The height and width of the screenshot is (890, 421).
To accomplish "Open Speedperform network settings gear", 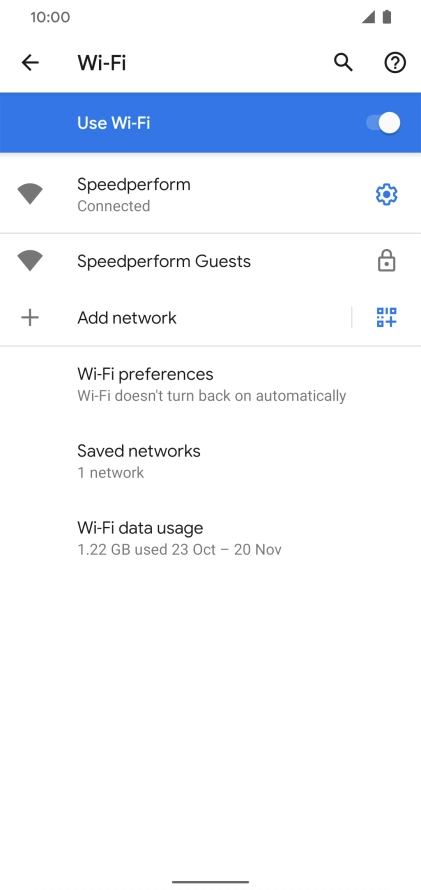I will (x=386, y=195).
